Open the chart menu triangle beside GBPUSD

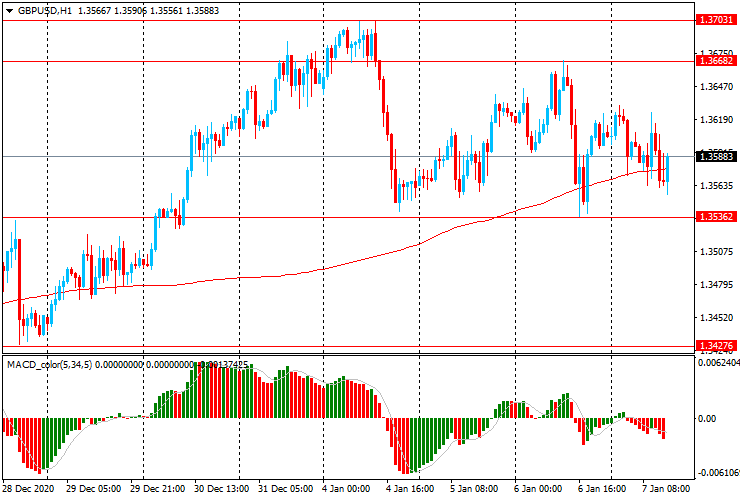point(9,11)
